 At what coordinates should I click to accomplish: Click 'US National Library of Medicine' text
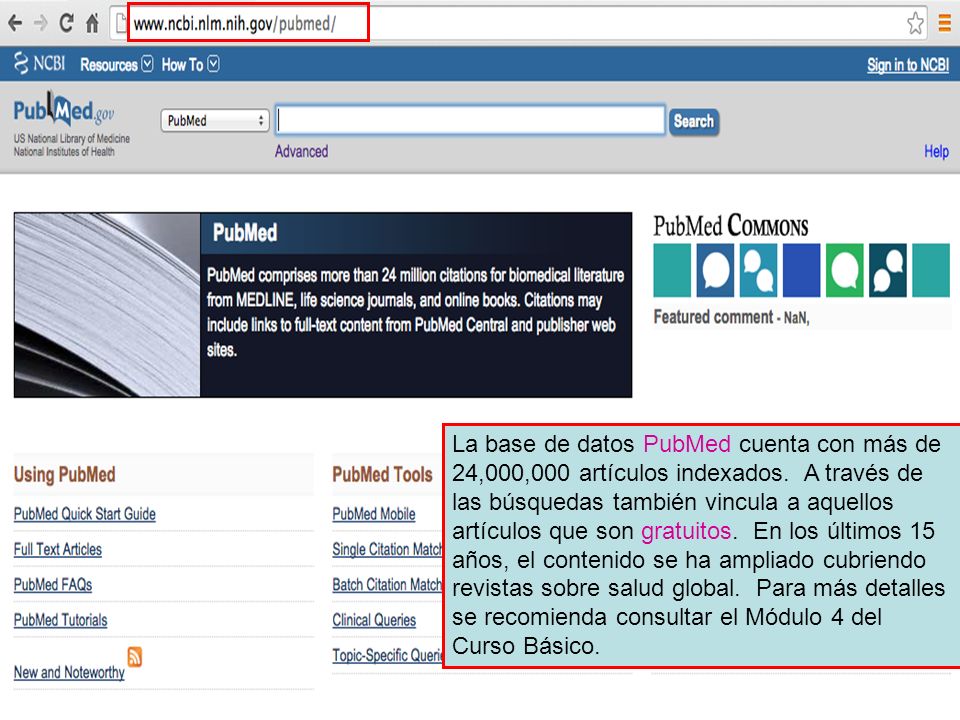[x=72, y=139]
